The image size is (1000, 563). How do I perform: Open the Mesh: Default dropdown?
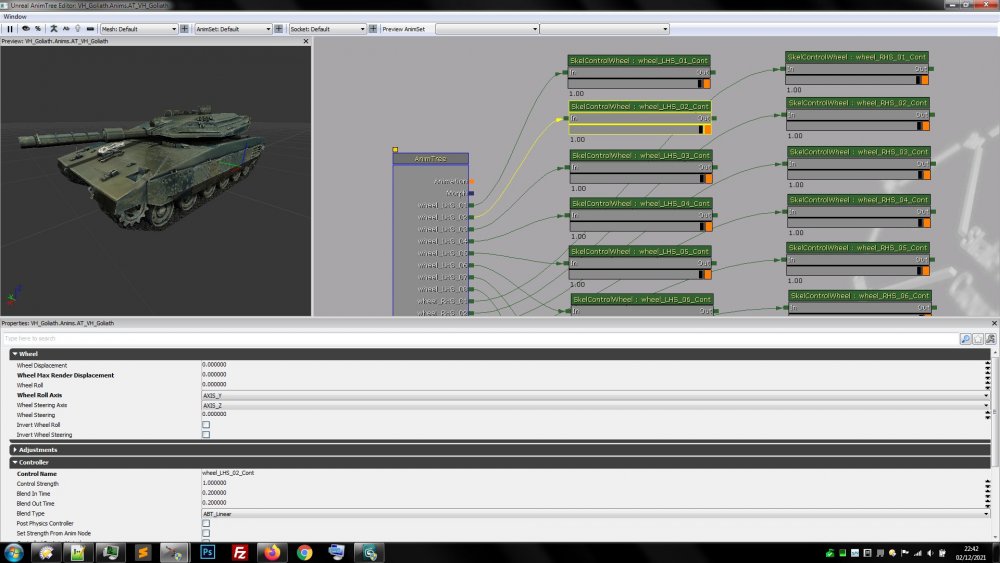point(139,29)
